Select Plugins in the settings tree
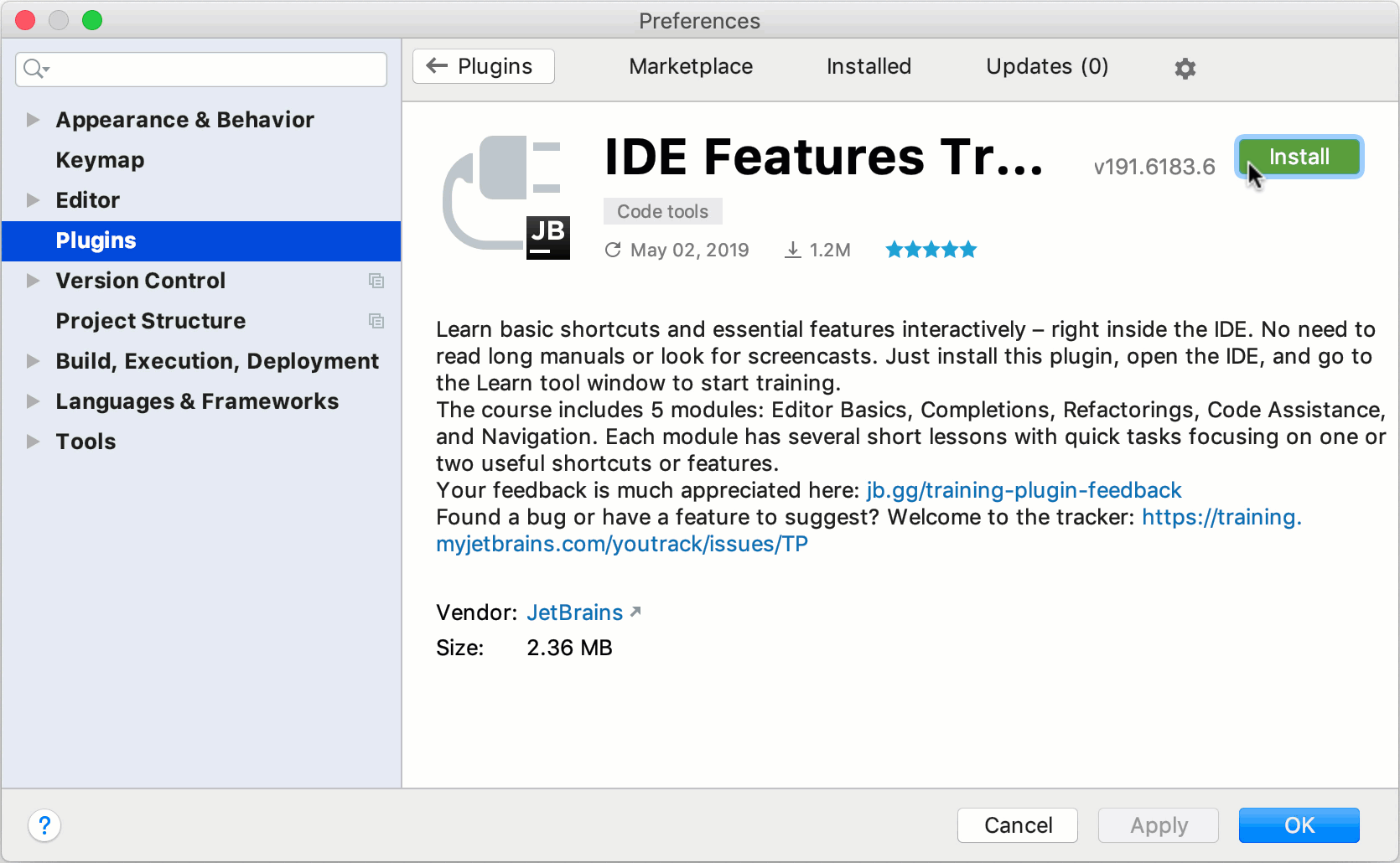This screenshot has width=1400, height=863. [201, 240]
